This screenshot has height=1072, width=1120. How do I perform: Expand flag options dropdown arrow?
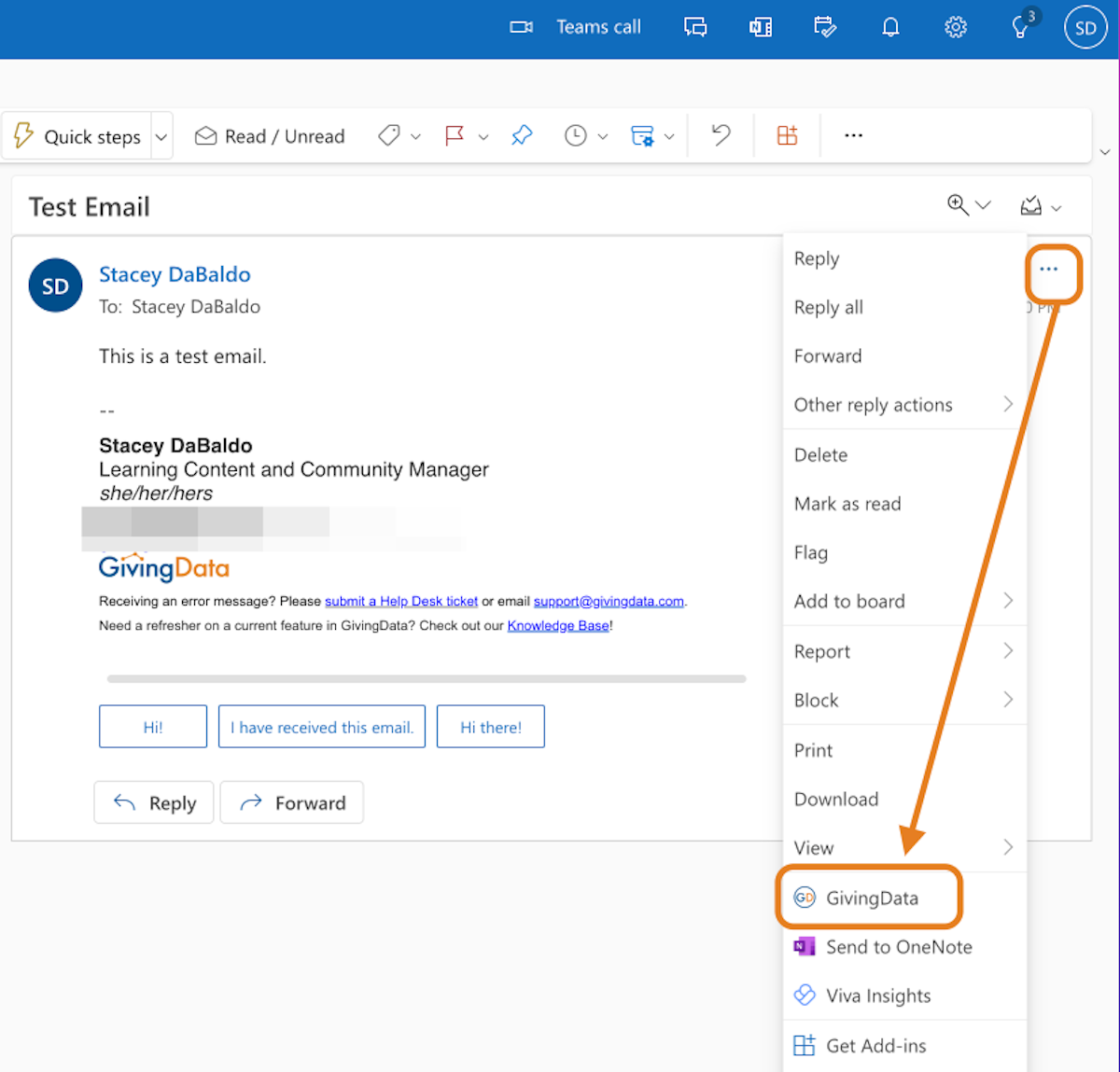point(483,137)
